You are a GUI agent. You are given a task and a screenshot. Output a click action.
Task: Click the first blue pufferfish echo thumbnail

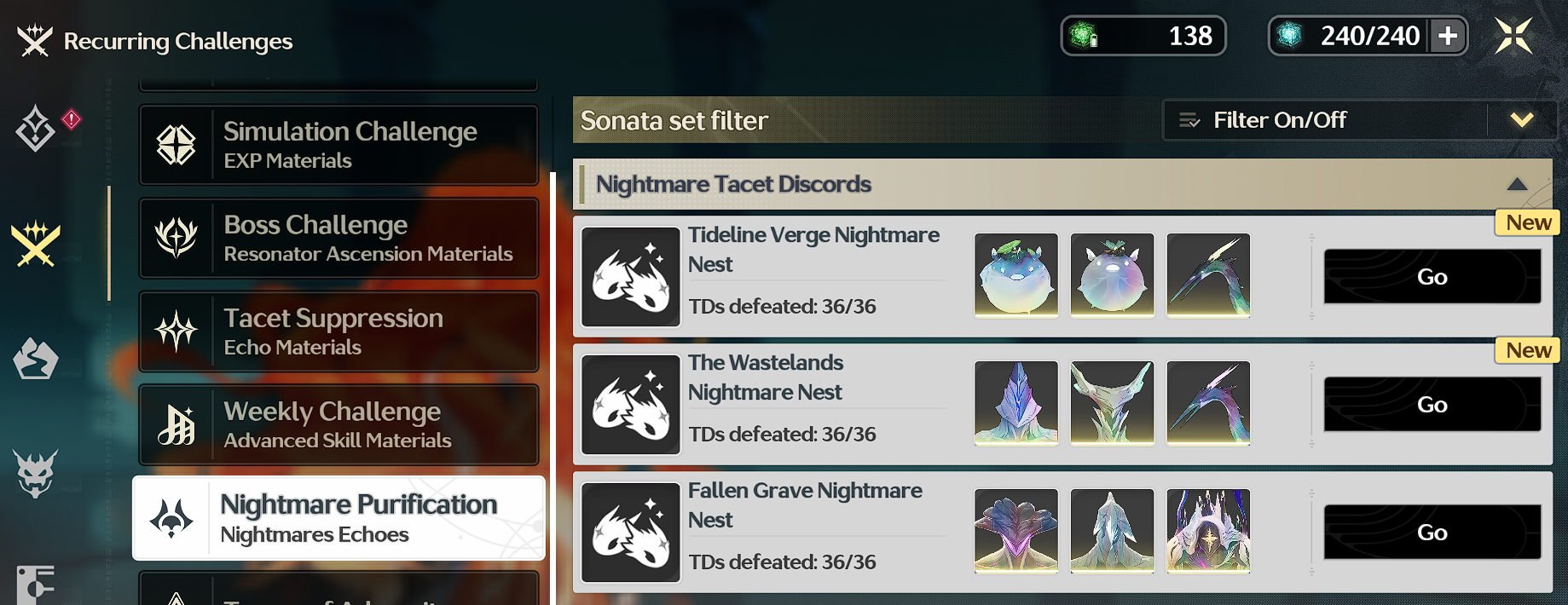coord(1016,275)
